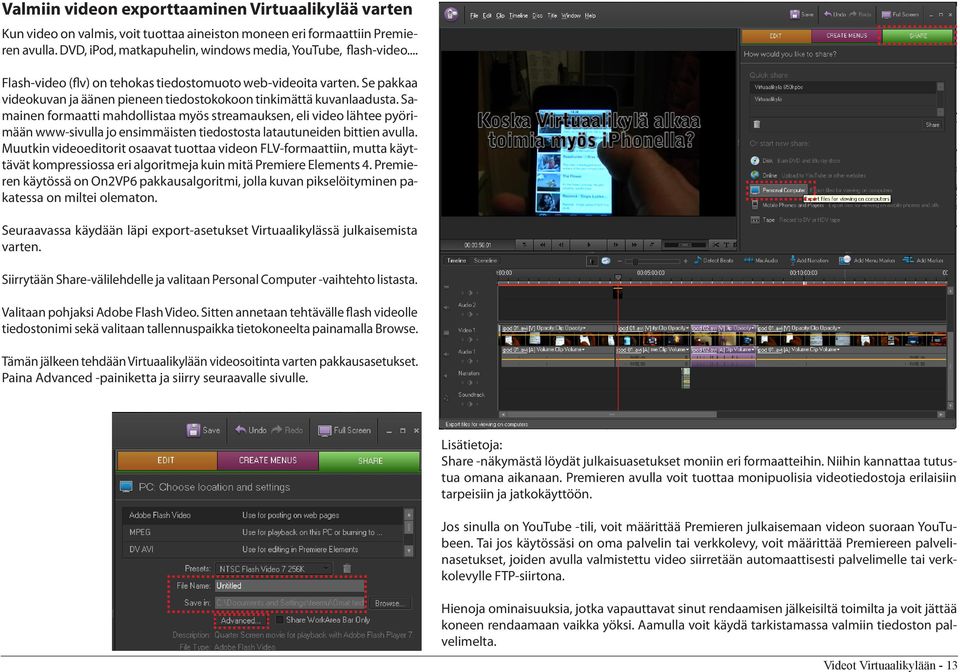
Task: Click the File Name field containing Untitled
Action: point(289,586)
